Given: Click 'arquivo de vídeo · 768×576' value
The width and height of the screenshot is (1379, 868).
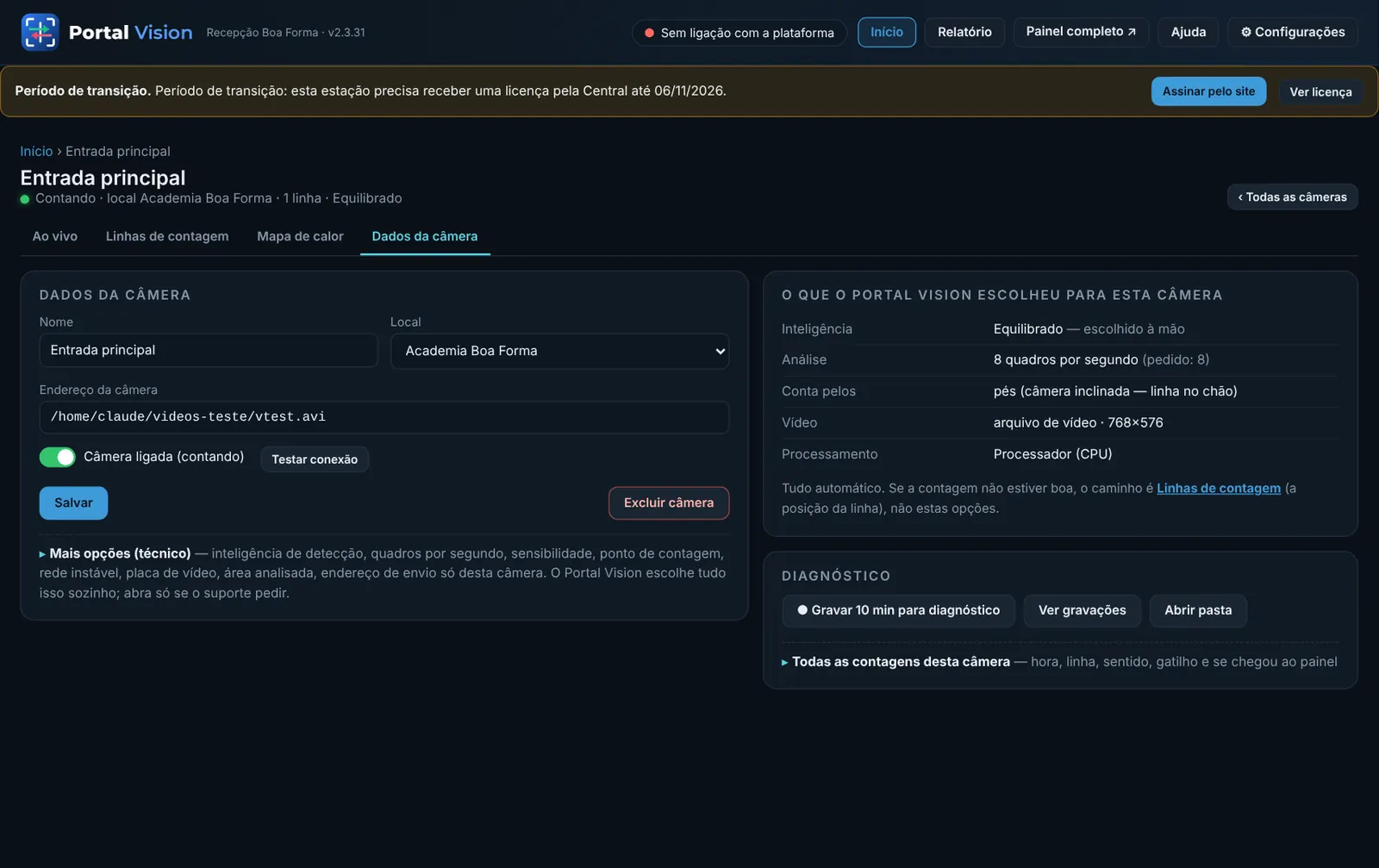Looking at the screenshot, I should click(1078, 423).
